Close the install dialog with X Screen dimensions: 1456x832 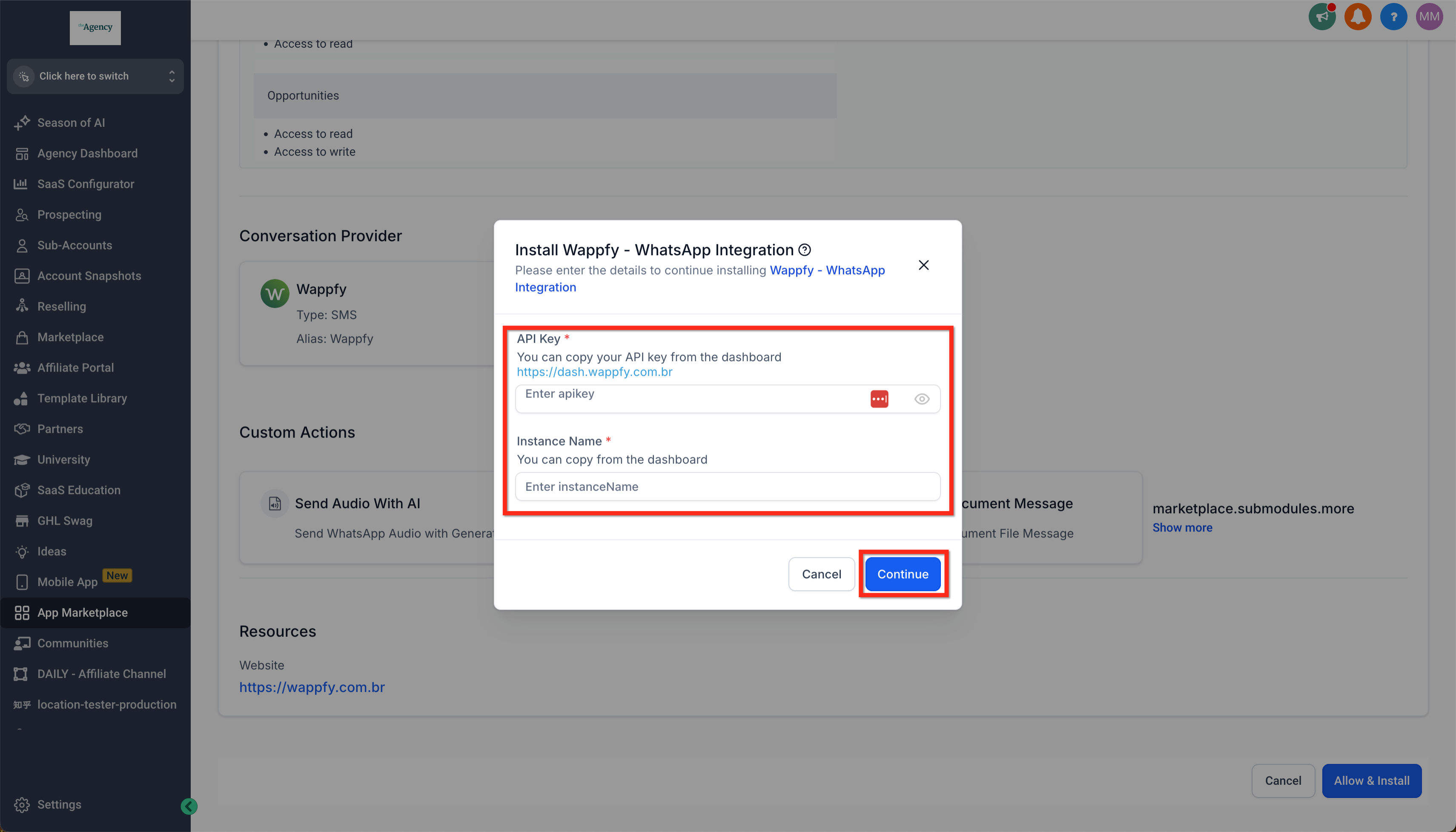tap(923, 265)
